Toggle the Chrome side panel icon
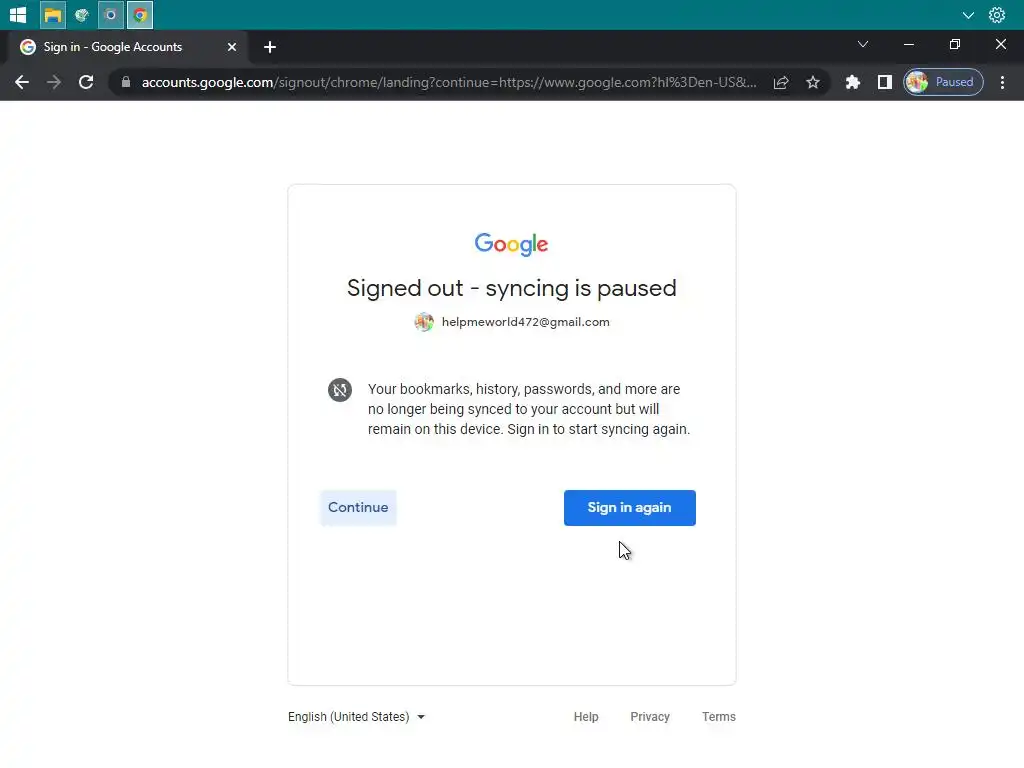1024x768 pixels. (x=884, y=82)
